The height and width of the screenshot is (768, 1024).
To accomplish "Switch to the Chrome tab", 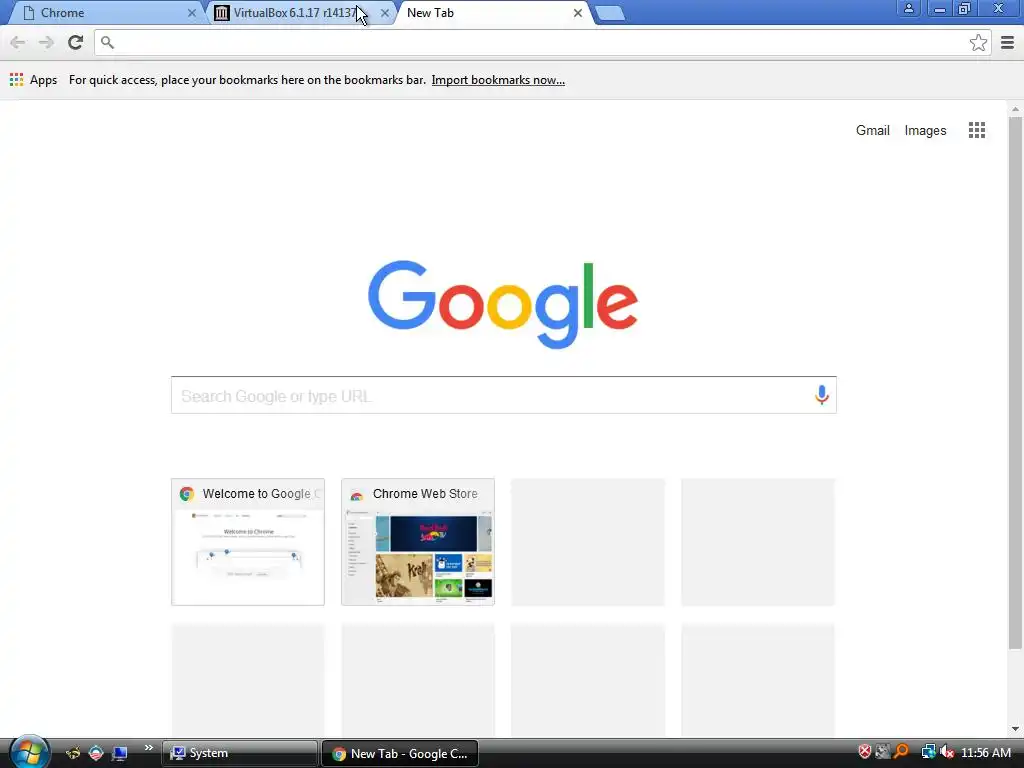I will click(108, 13).
